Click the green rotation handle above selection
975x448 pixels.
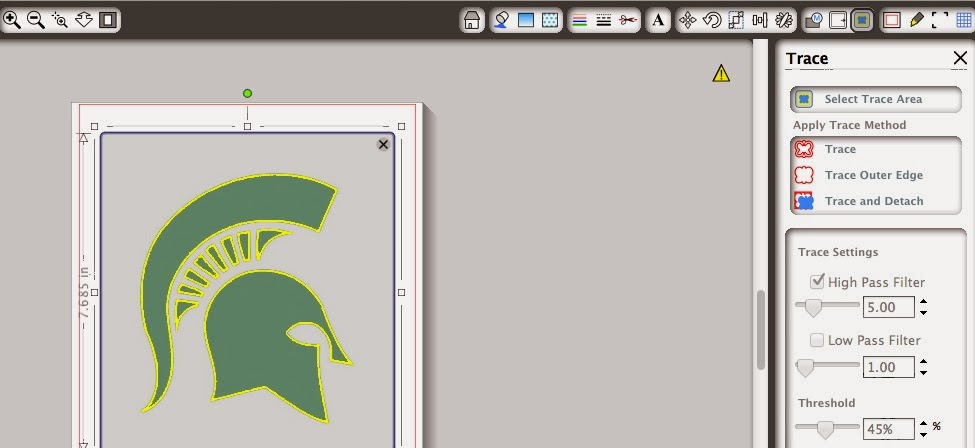coord(247,93)
